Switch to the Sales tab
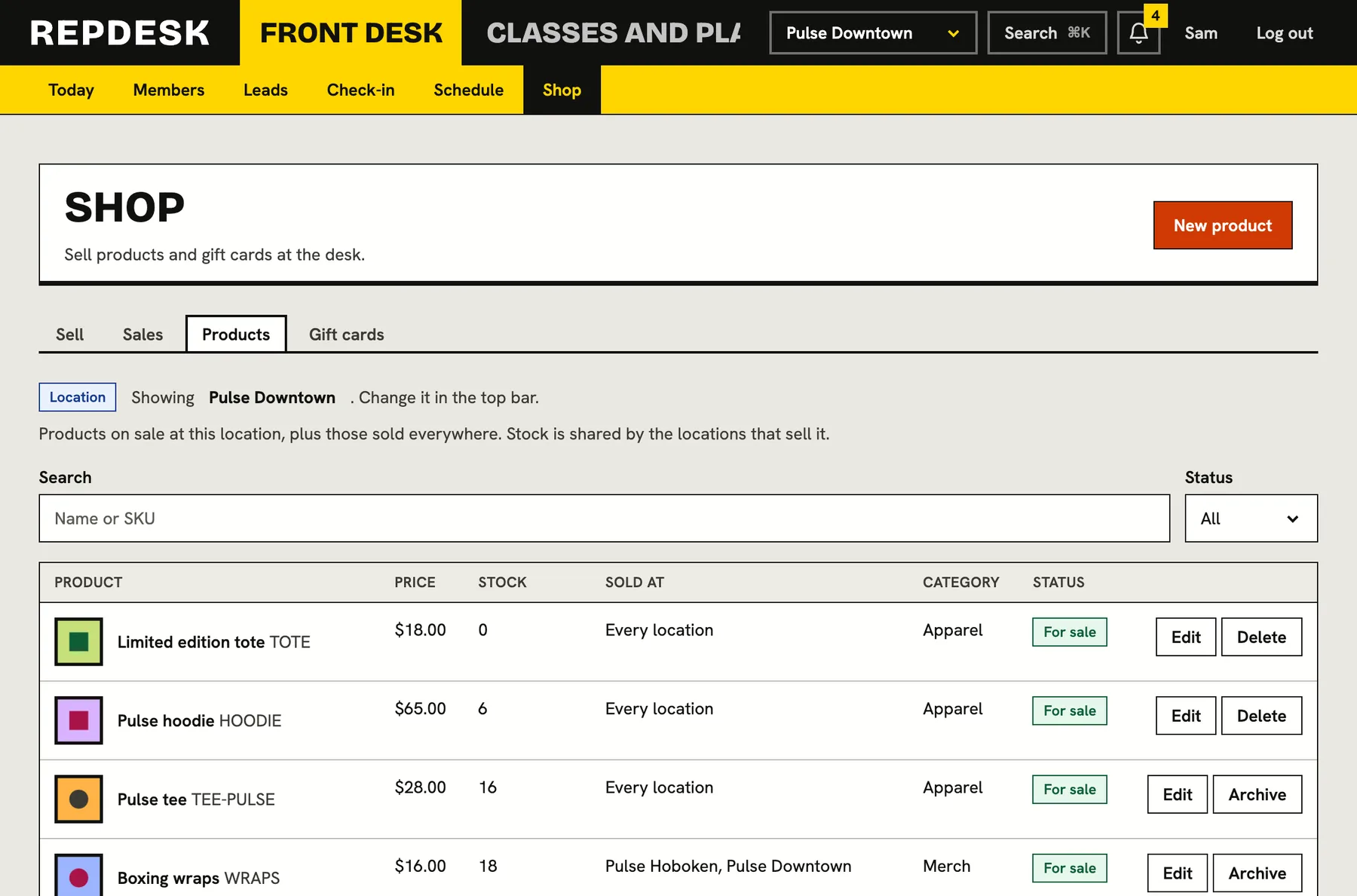The height and width of the screenshot is (896, 1357). [142, 335]
